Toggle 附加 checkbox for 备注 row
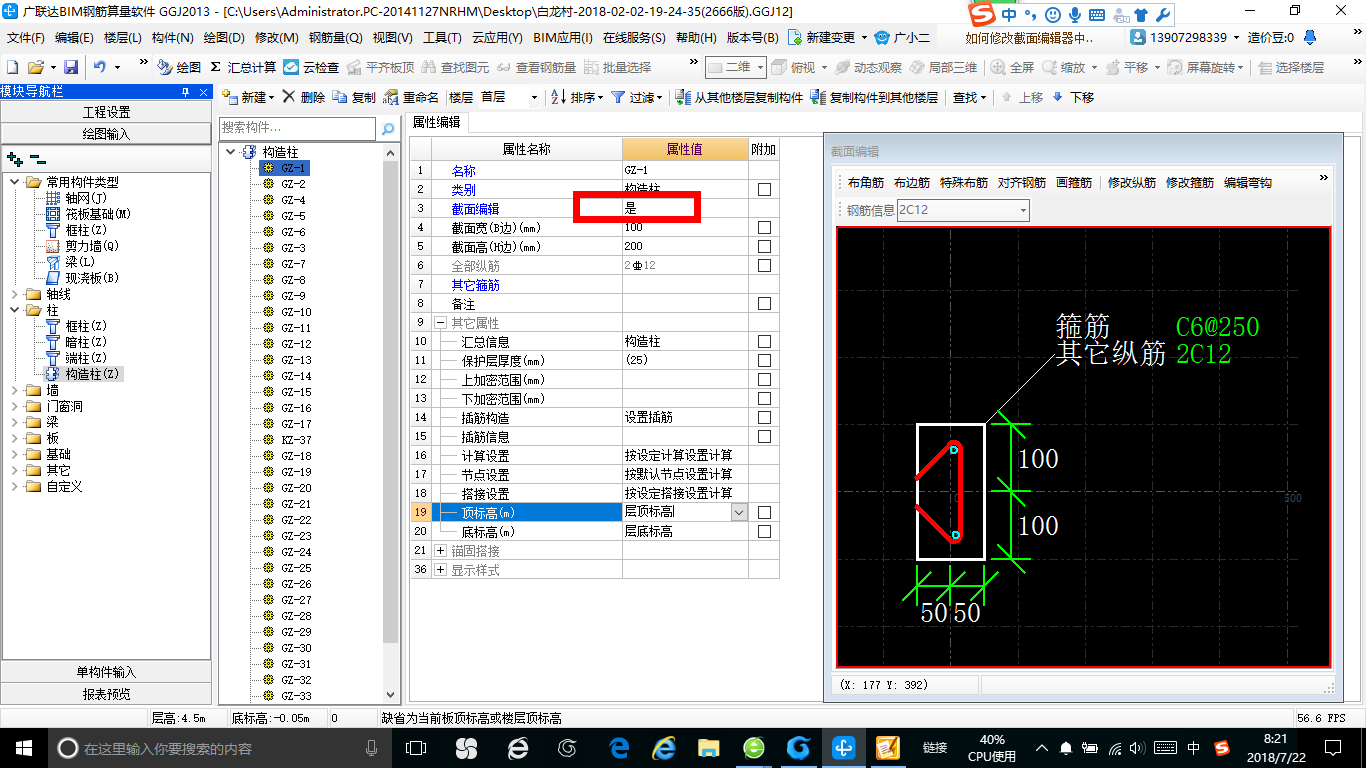The image size is (1366, 768). click(764, 304)
